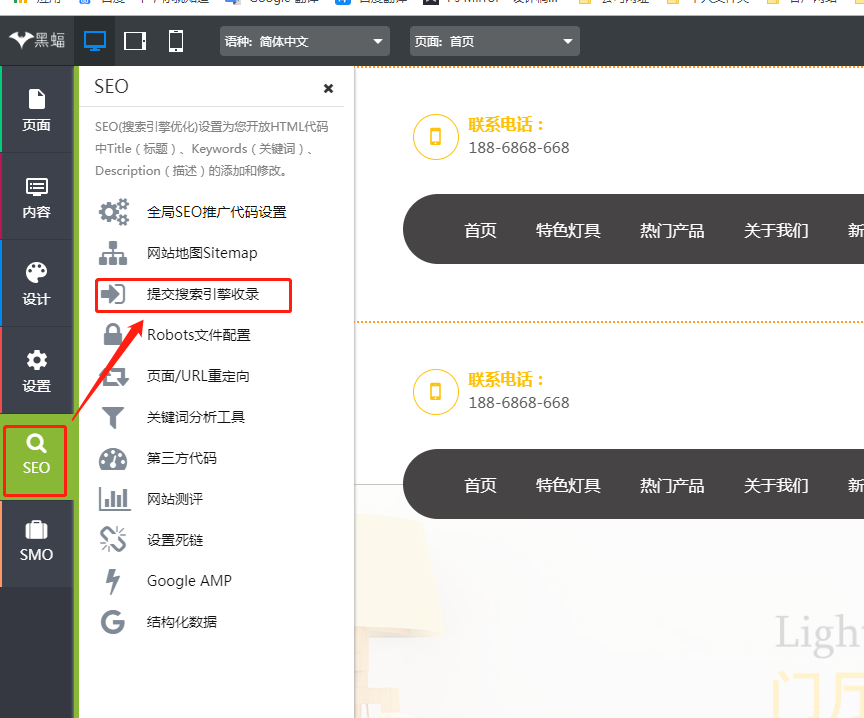
Task: Open the 页面 首页 page dropdown
Action: tap(494, 42)
